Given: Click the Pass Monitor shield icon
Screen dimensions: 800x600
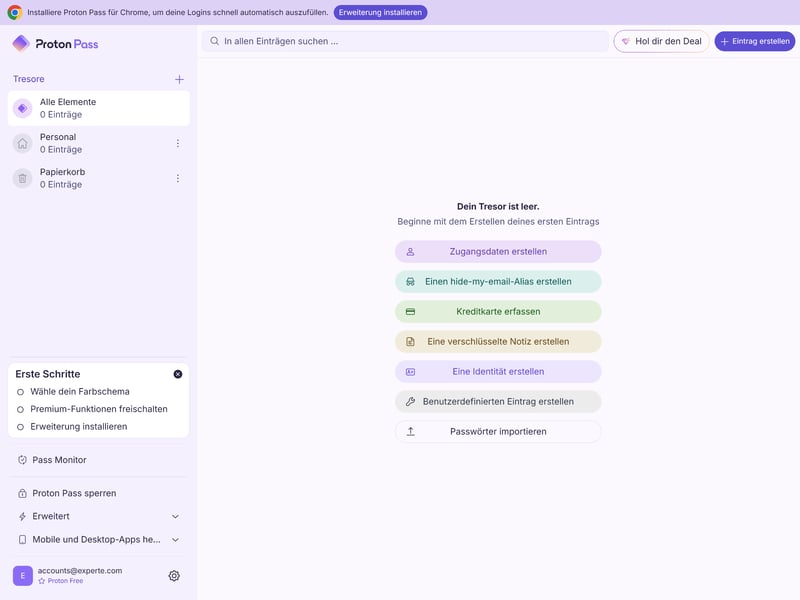Looking at the screenshot, I should coord(22,460).
